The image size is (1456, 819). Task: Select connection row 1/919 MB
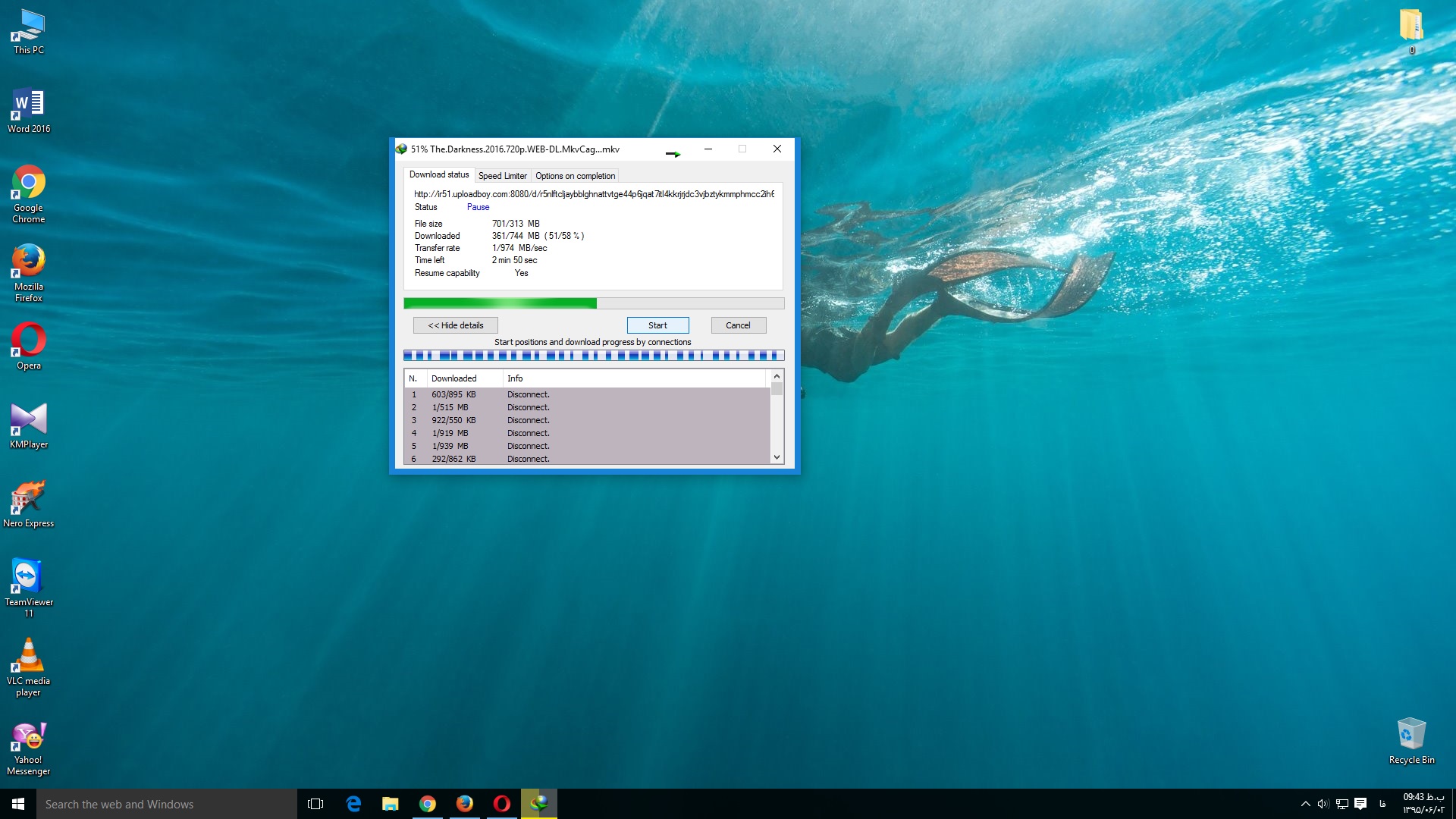coord(588,433)
